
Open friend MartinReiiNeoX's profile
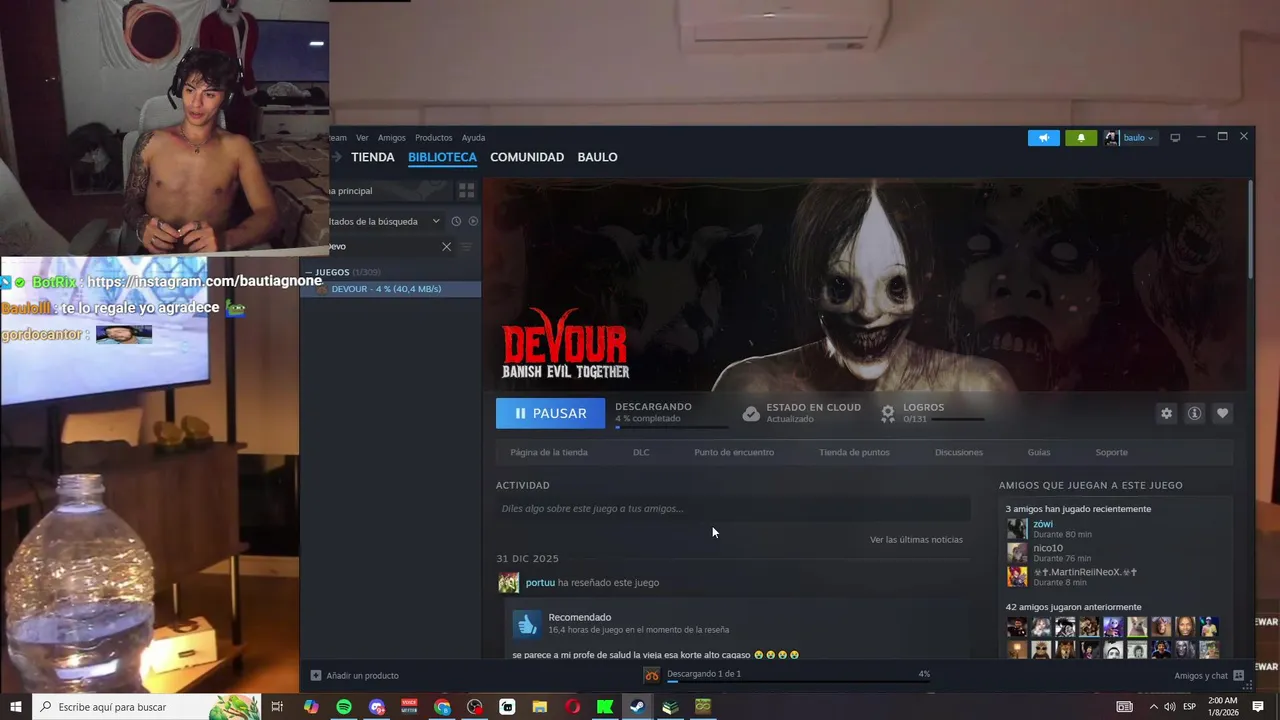coord(1085,572)
